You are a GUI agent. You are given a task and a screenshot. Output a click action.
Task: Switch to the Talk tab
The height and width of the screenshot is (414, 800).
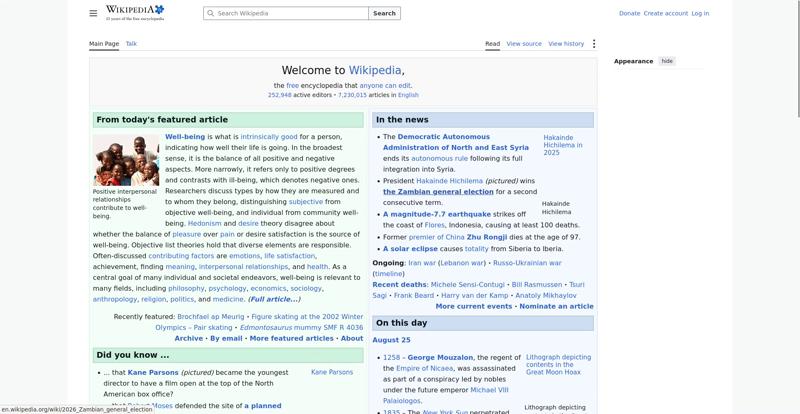pos(131,44)
